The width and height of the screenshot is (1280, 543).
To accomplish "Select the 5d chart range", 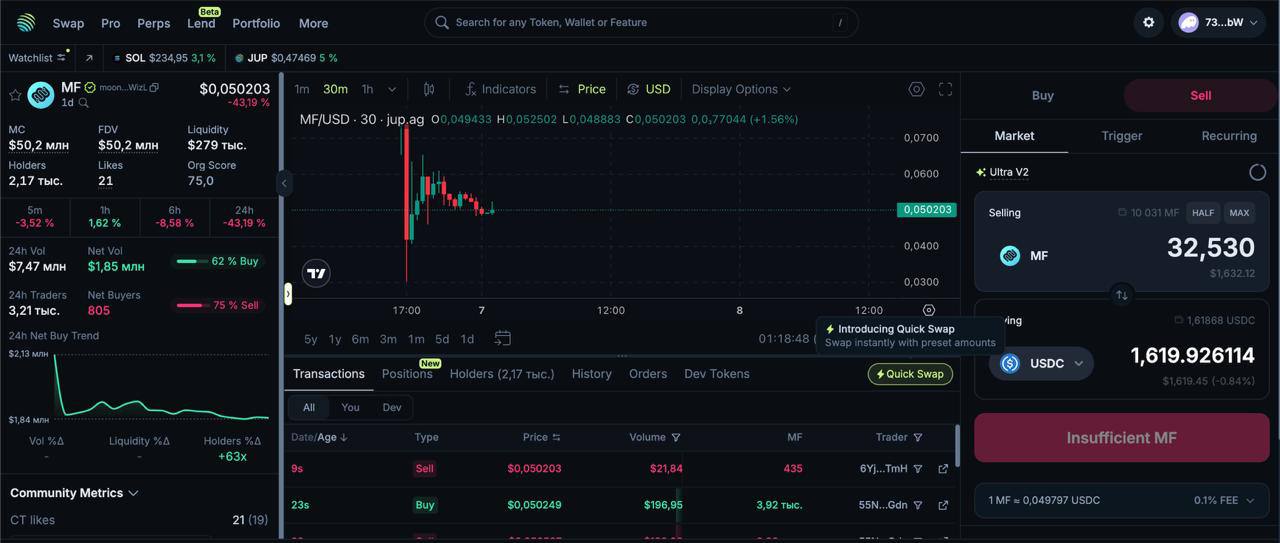I will pos(441,339).
